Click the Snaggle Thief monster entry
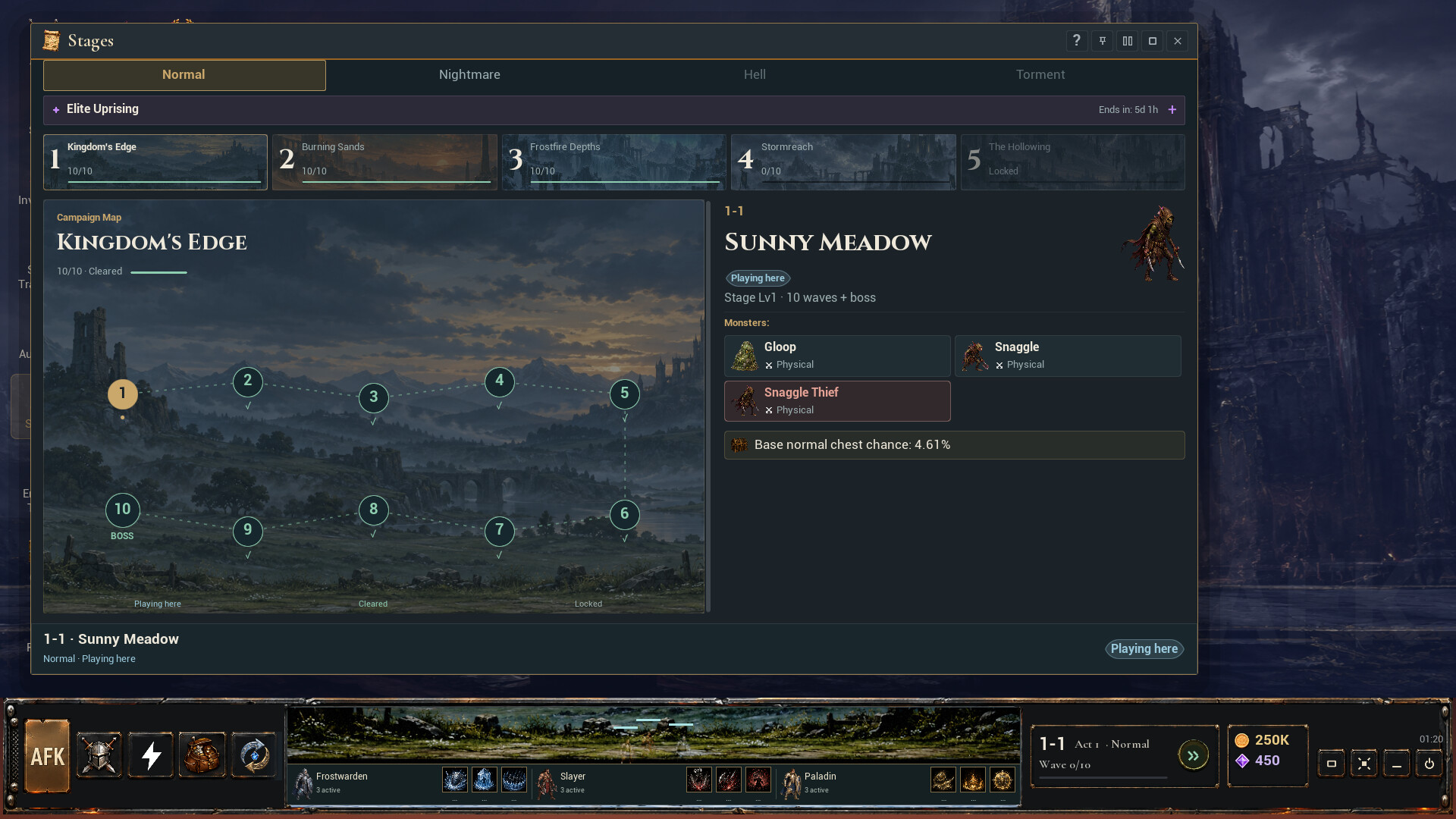 837,401
